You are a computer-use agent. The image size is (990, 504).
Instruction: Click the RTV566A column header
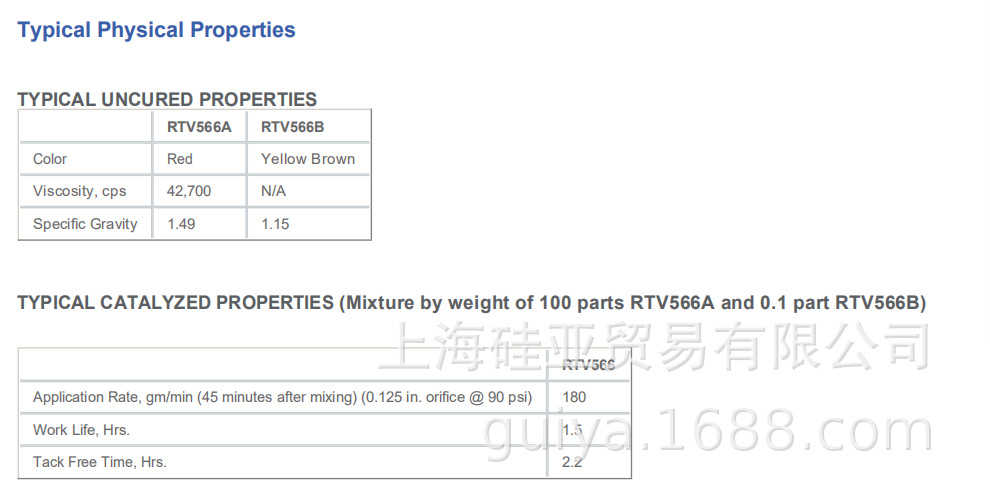point(199,127)
